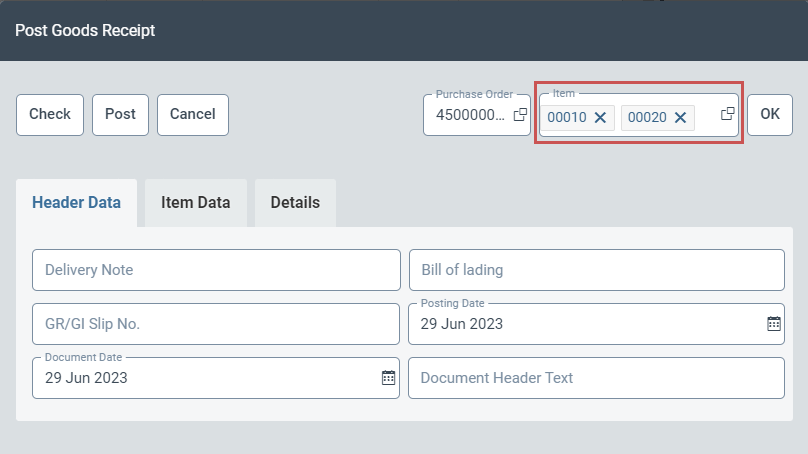Image resolution: width=808 pixels, height=454 pixels.
Task: Open the Document Date calendar picker
Action: (x=388, y=378)
